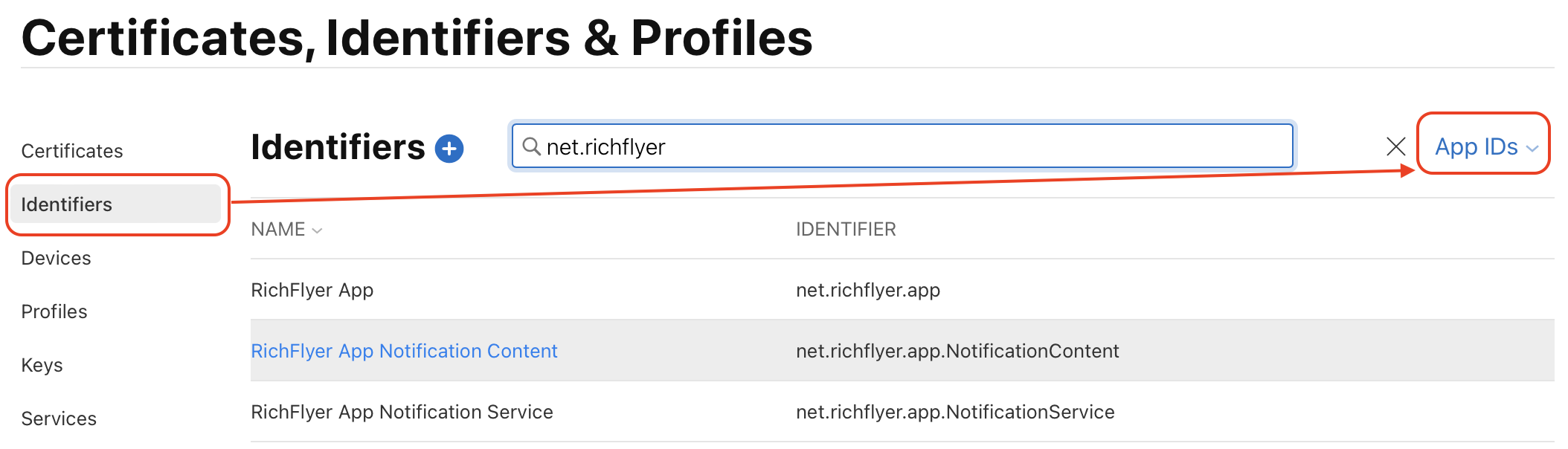Clear the search with the X icon

click(1396, 146)
